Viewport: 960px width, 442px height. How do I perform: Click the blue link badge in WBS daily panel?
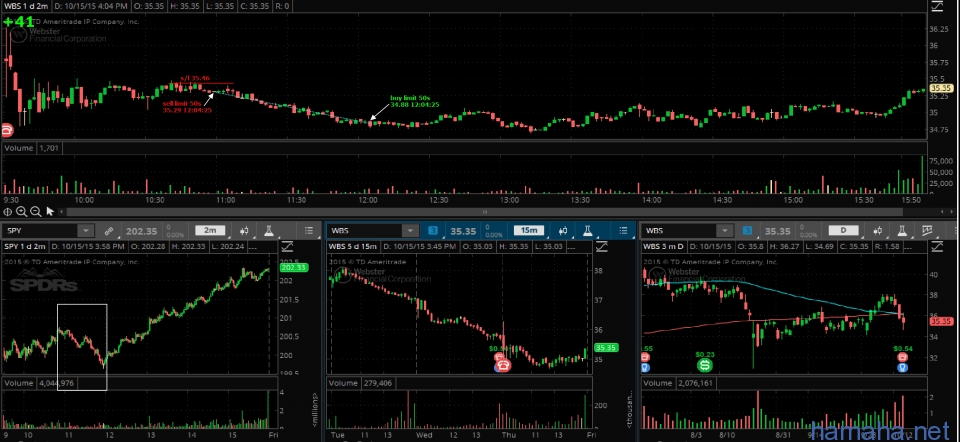[748, 231]
